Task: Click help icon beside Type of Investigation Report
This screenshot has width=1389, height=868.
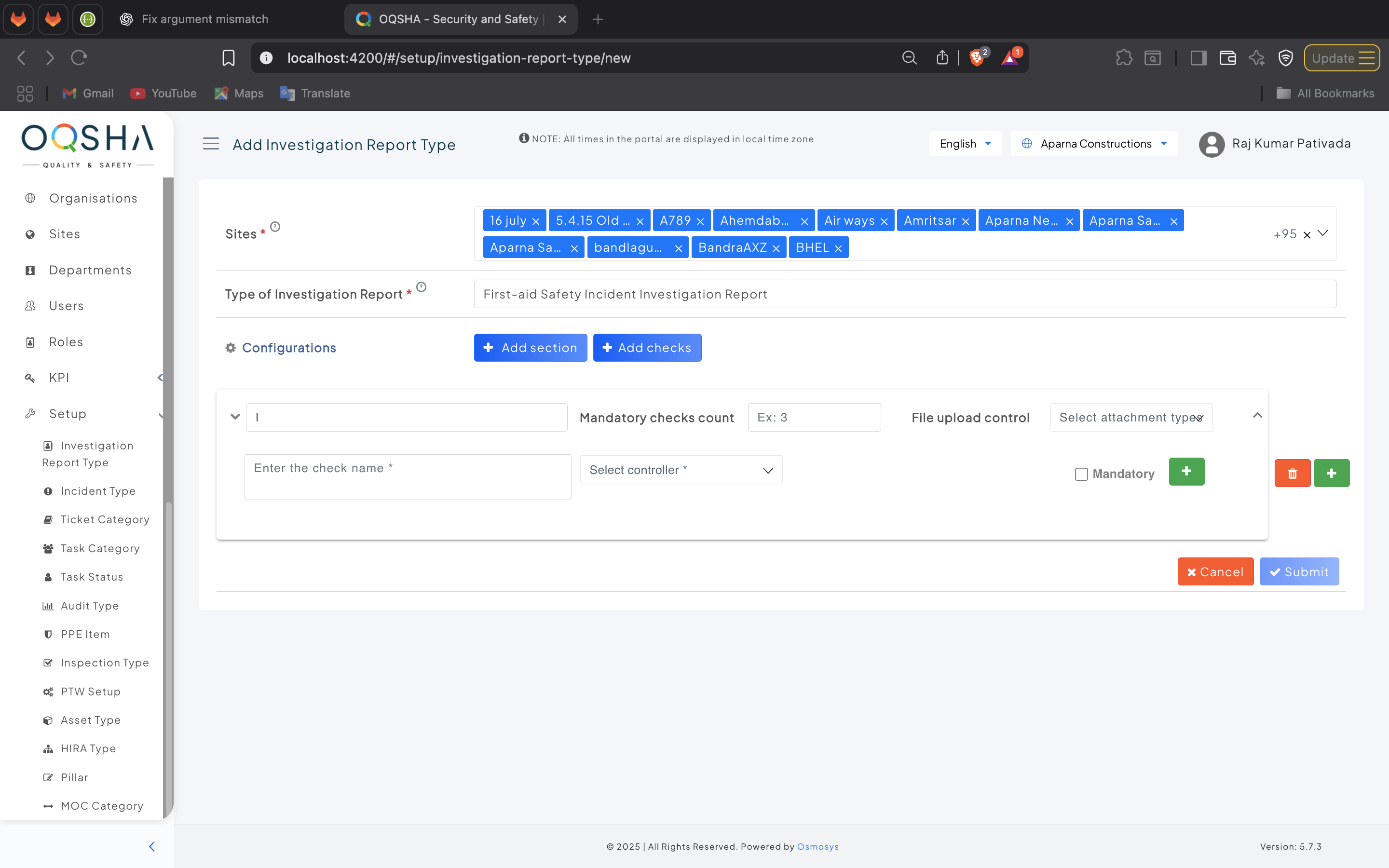Action: [422, 287]
